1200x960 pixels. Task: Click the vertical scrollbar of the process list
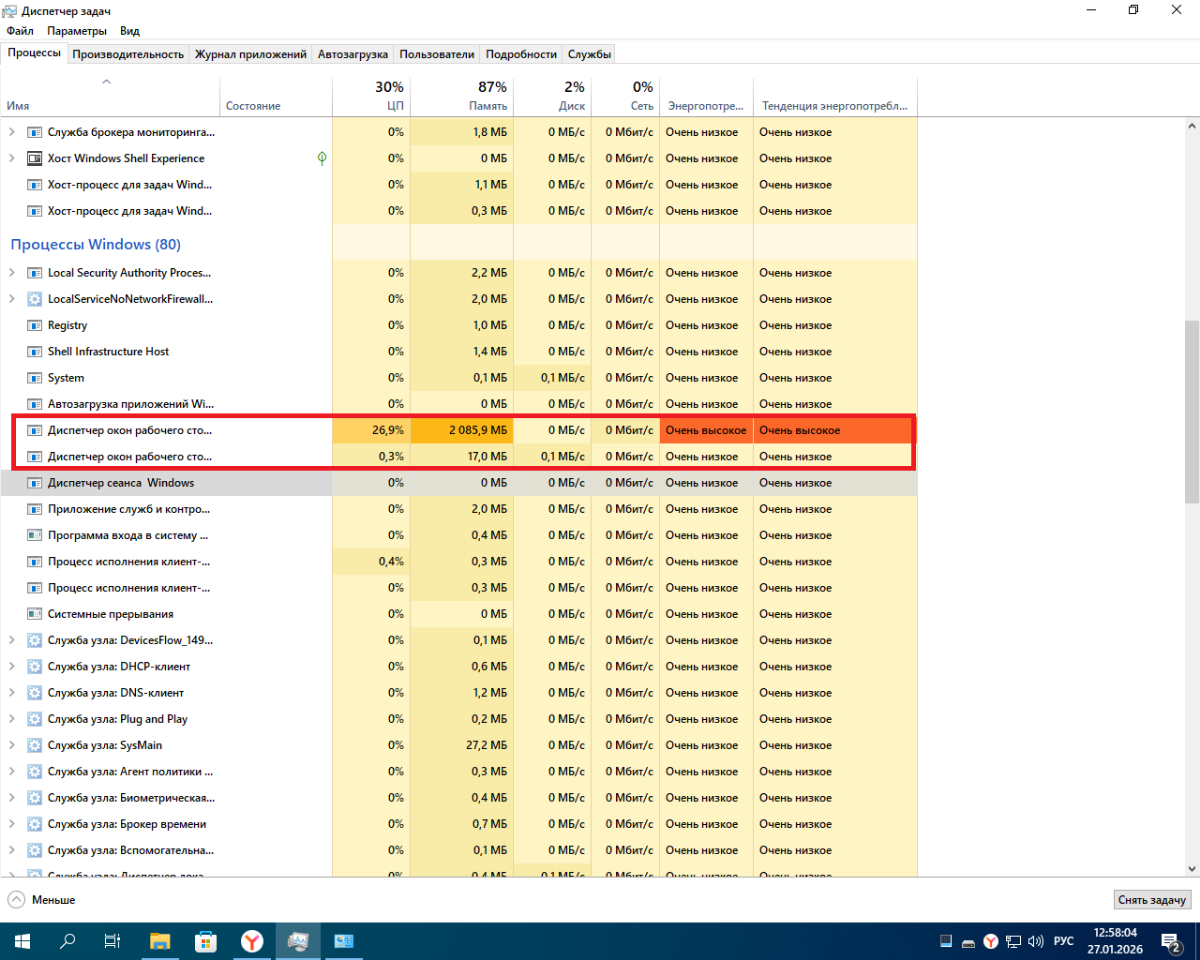[1190, 410]
